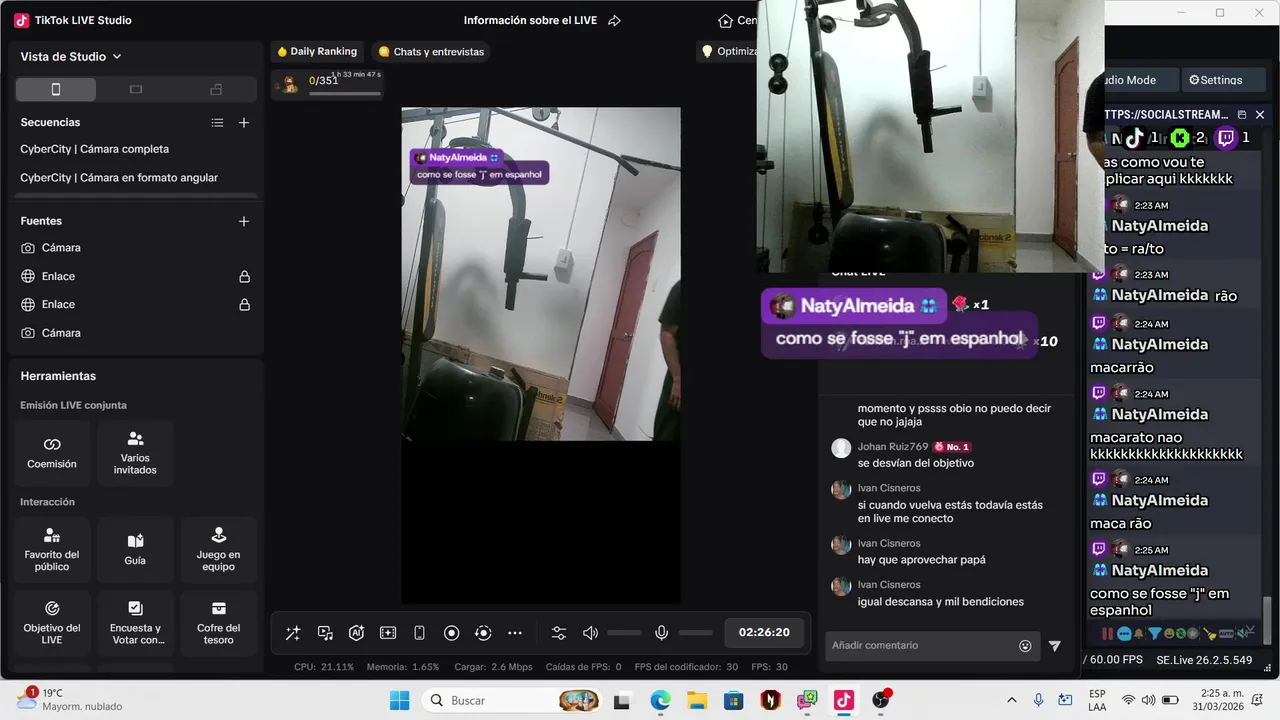
Task: Click the dashed-circle replay record icon
Action: pyautogui.click(x=483, y=633)
